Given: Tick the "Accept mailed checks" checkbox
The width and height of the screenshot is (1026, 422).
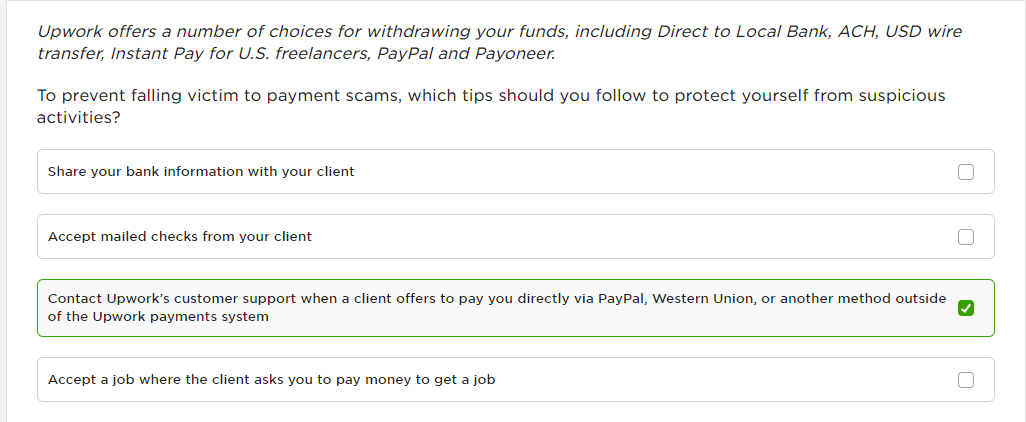Looking at the screenshot, I should tap(965, 237).
